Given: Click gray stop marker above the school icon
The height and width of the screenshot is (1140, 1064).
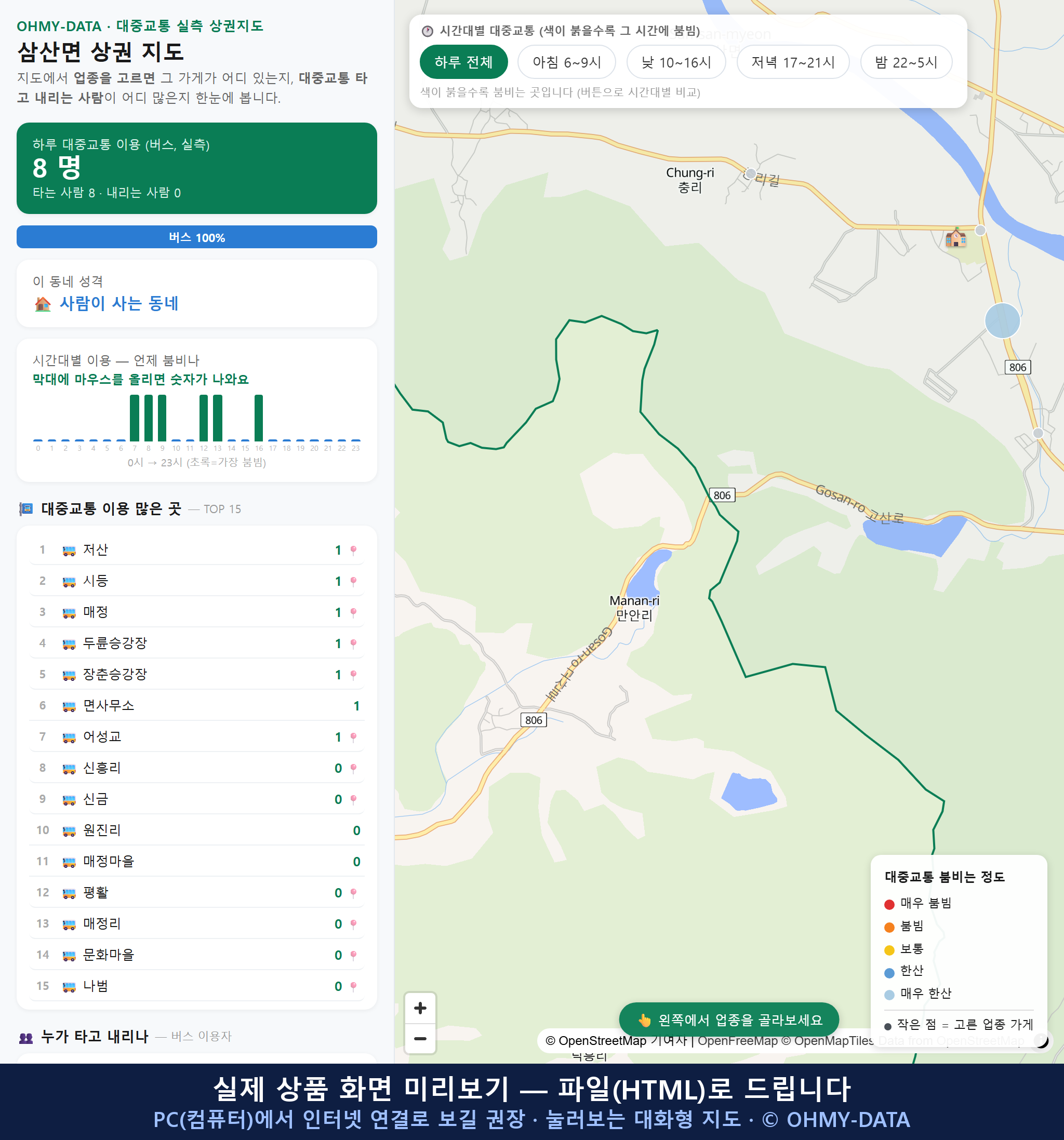Looking at the screenshot, I should coord(980,231).
